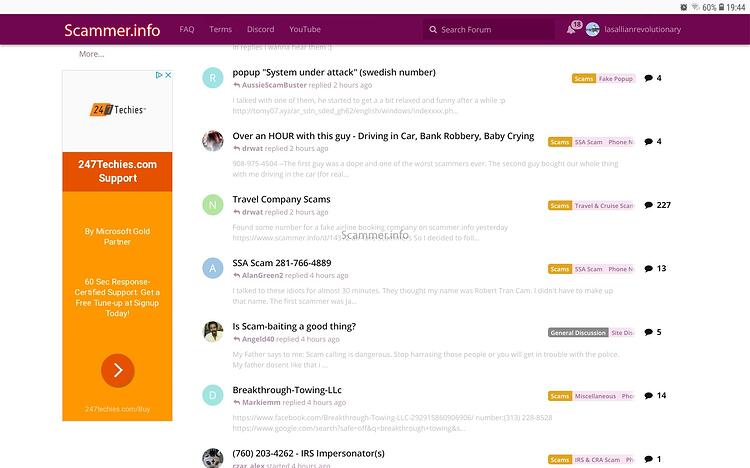Click the 19:44 clock in status bar
The height and width of the screenshot is (468, 750).
(736, 7)
